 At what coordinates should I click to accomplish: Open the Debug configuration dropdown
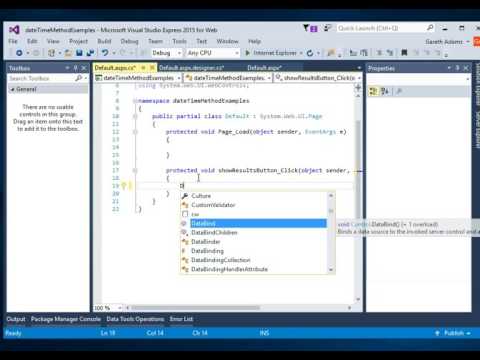coord(166,53)
